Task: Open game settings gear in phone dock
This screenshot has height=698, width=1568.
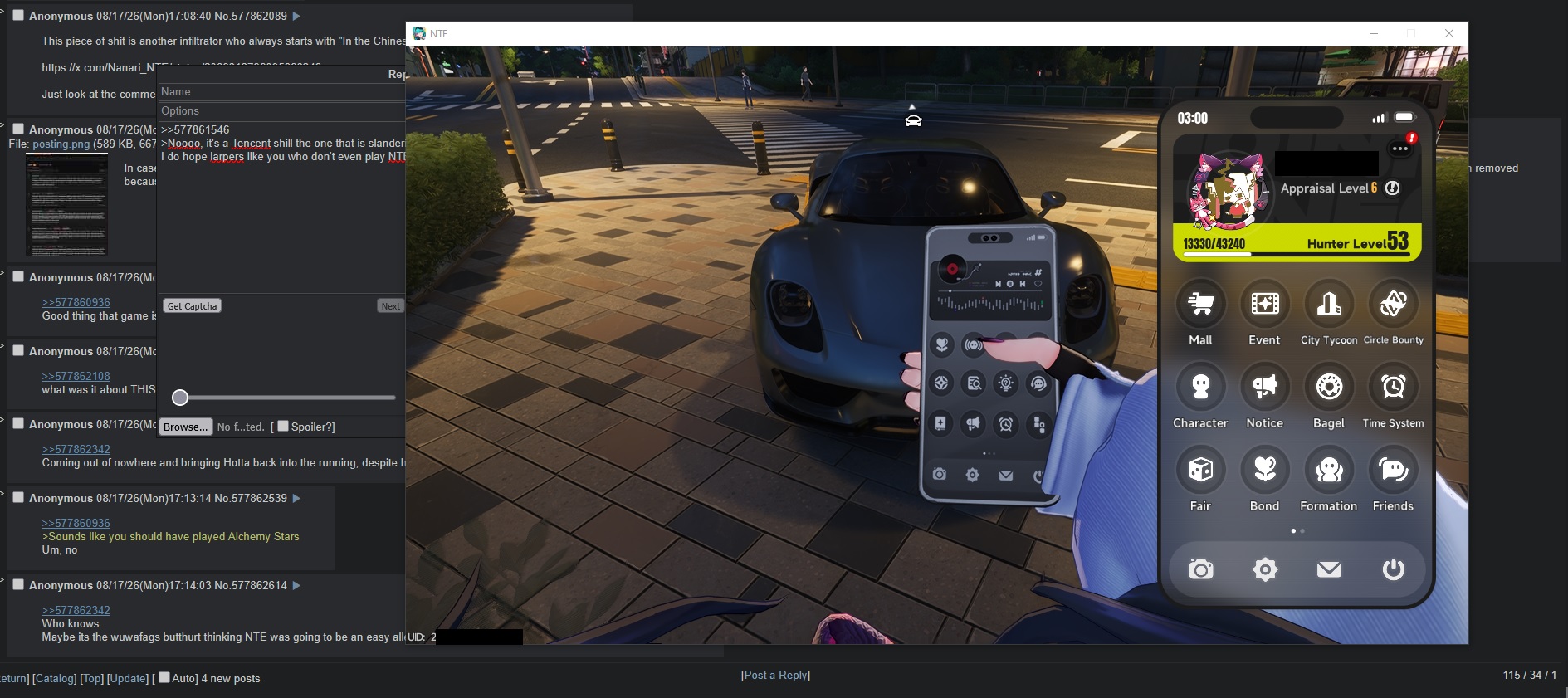Action: point(1265,569)
